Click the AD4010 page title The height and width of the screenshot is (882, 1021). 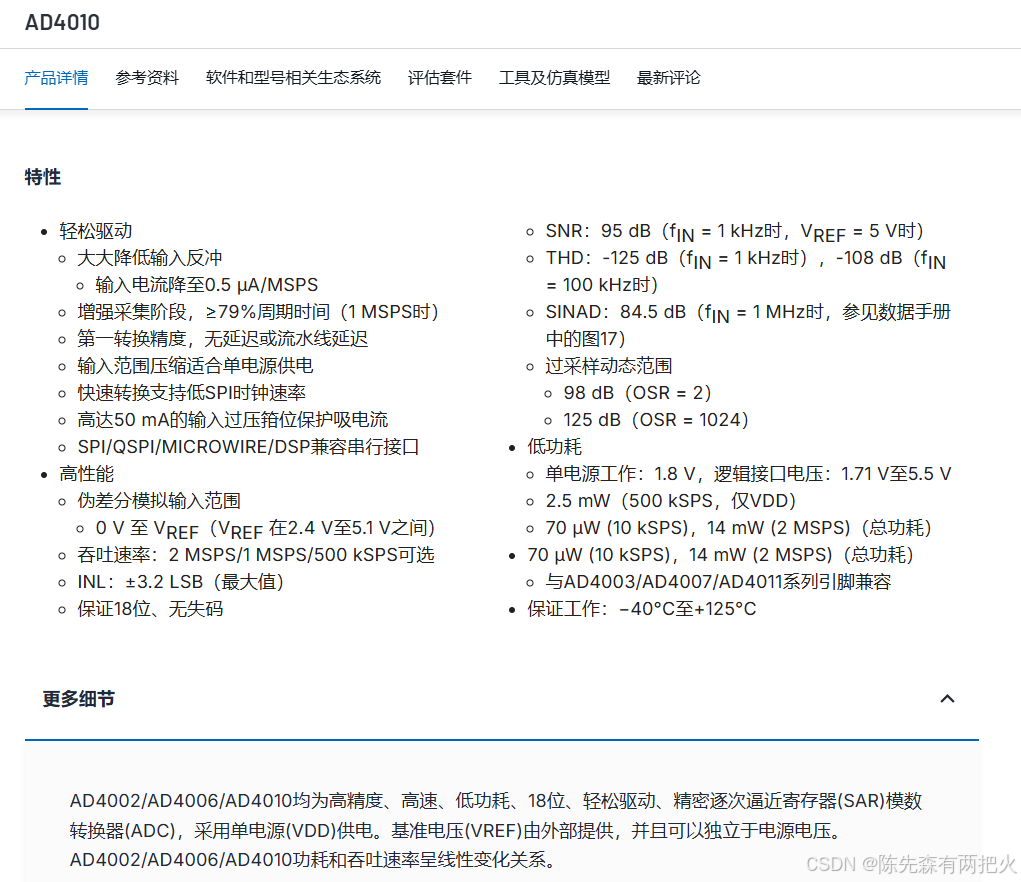coord(63,23)
